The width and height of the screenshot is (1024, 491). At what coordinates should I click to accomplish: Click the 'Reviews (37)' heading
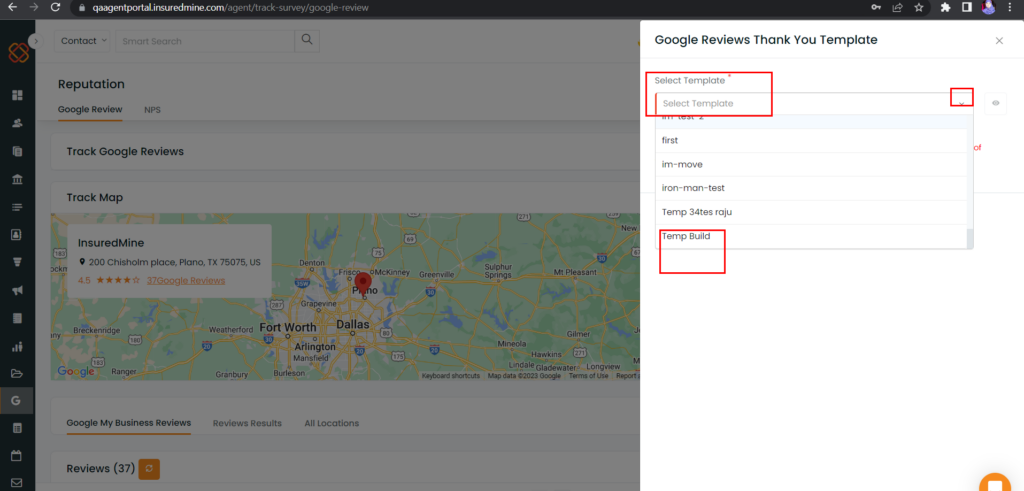click(101, 469)
